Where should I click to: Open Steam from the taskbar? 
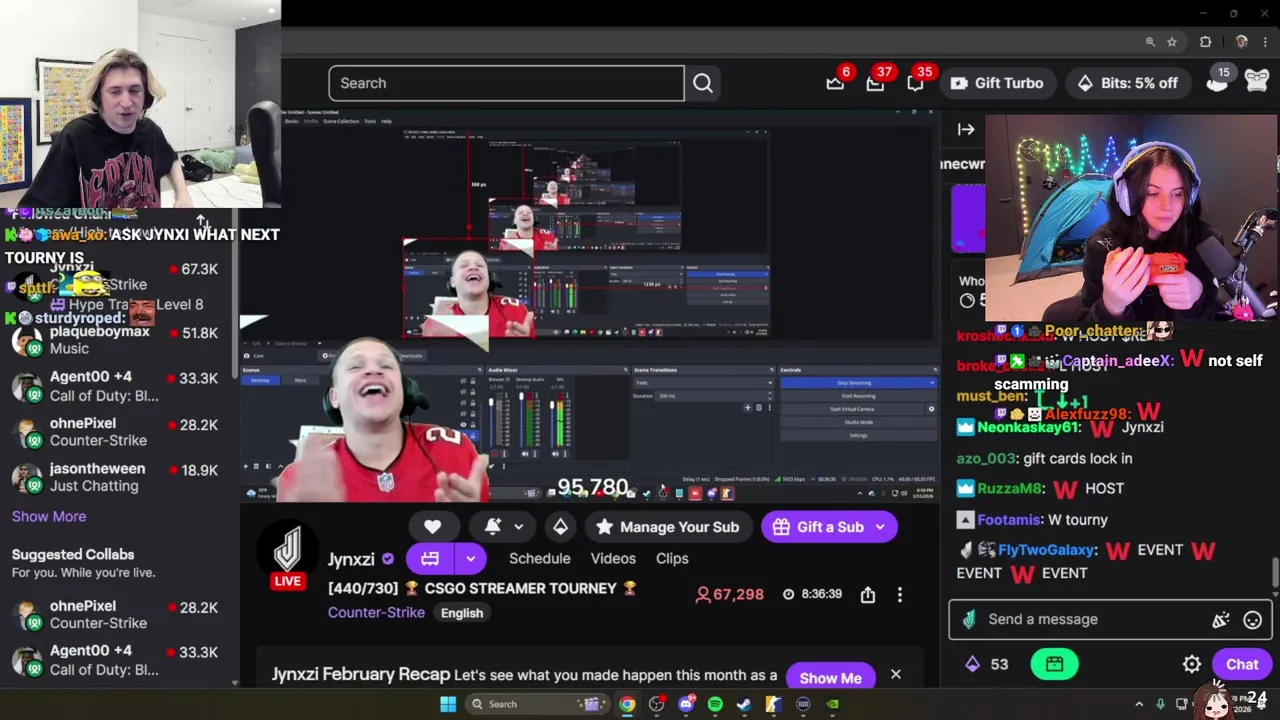tap(744, 704)
